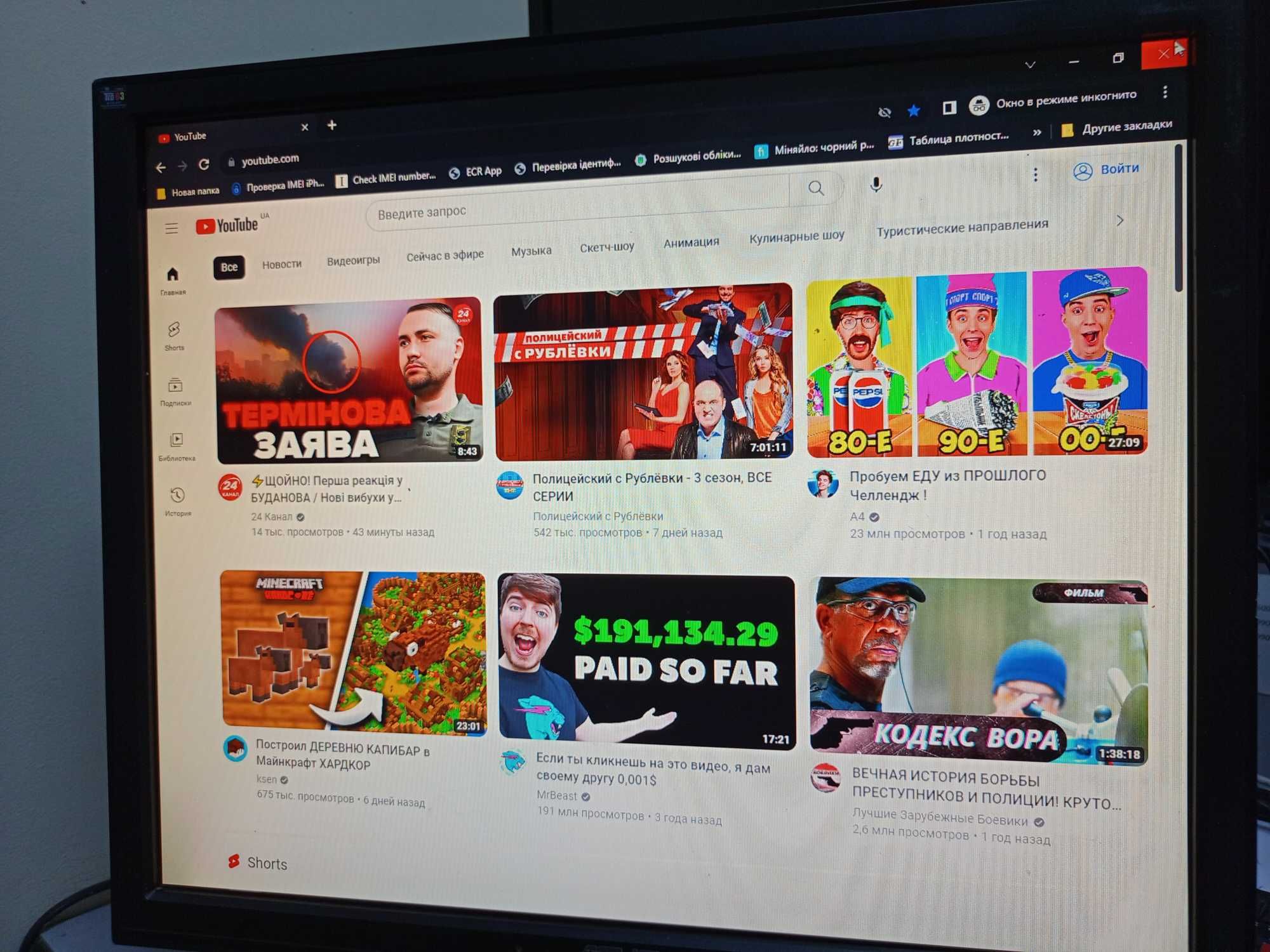Go back with browser back arrow
The height and width of the screenshot is (952, 1270).
coord(161,168)
